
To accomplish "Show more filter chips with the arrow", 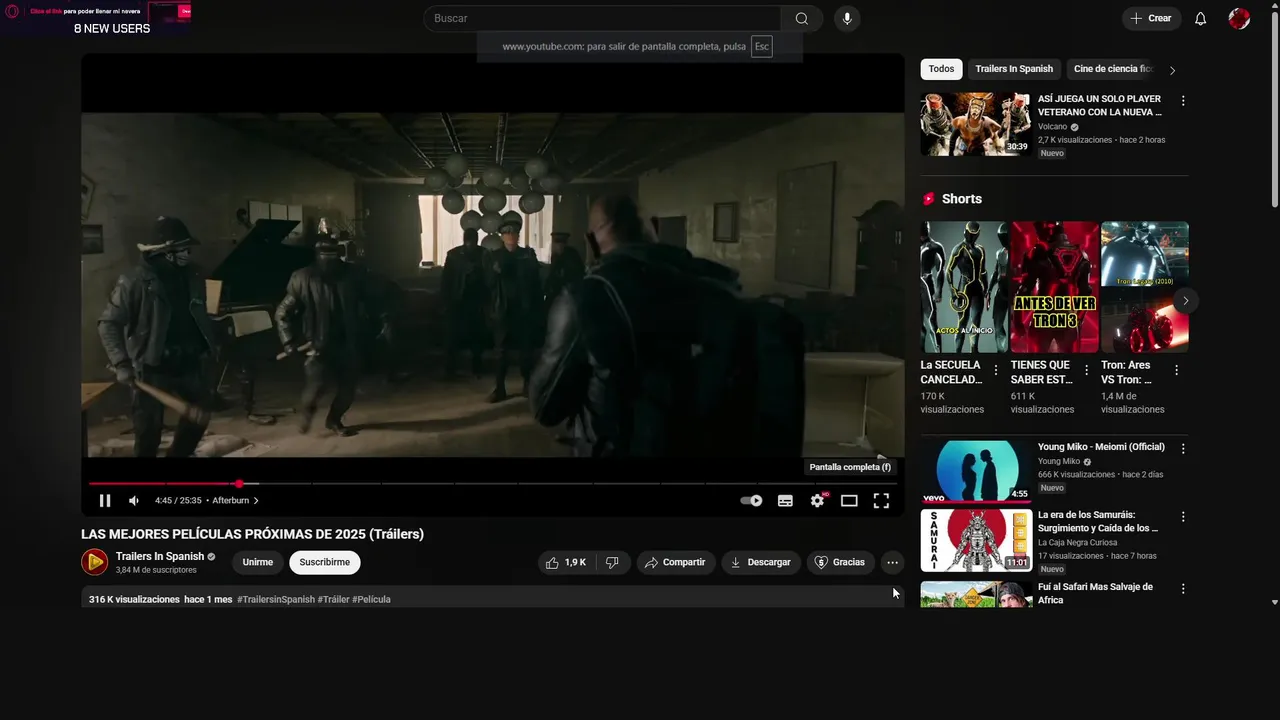I will pos(1173,70).
